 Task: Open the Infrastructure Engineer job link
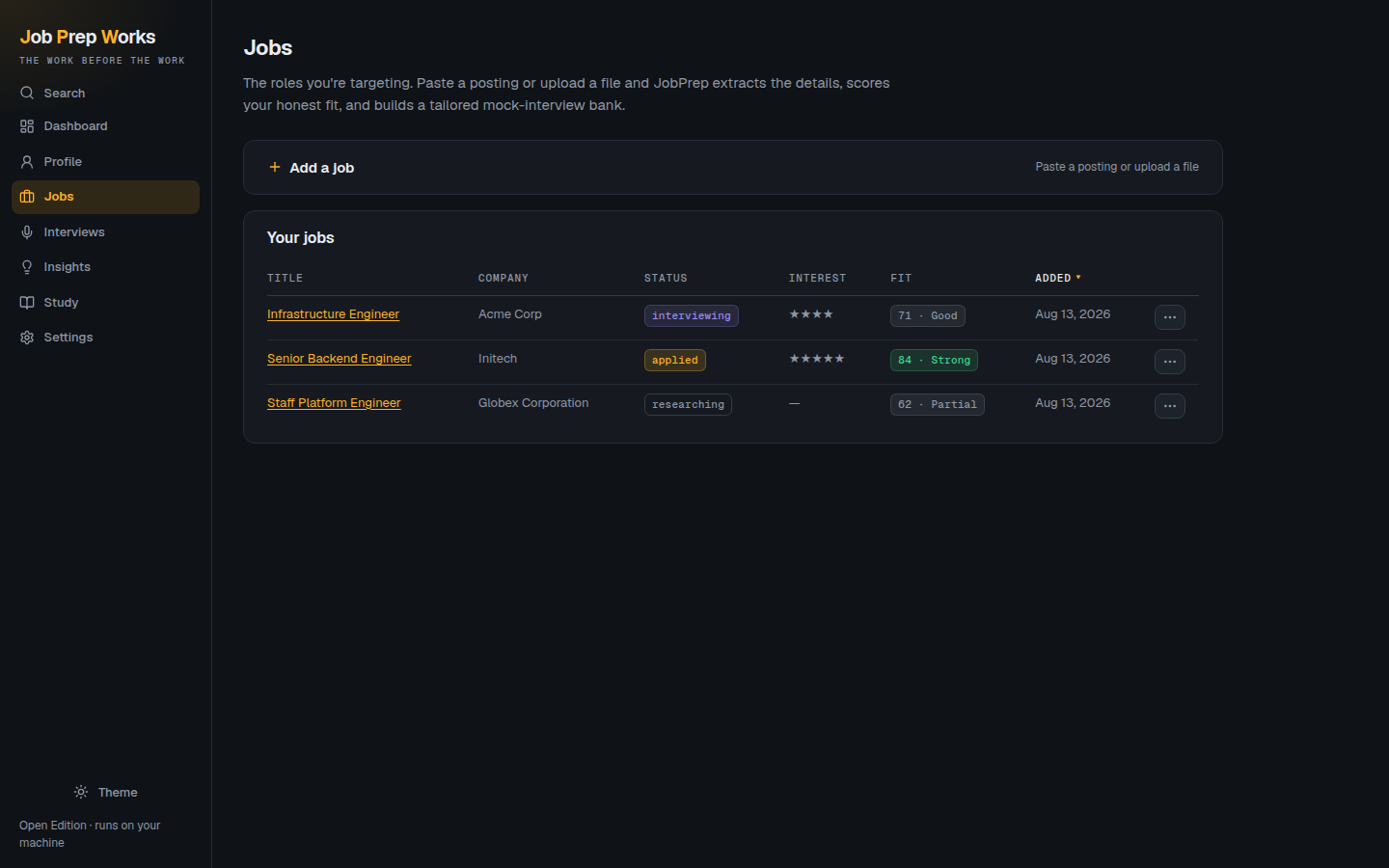(x=333, y=314)
